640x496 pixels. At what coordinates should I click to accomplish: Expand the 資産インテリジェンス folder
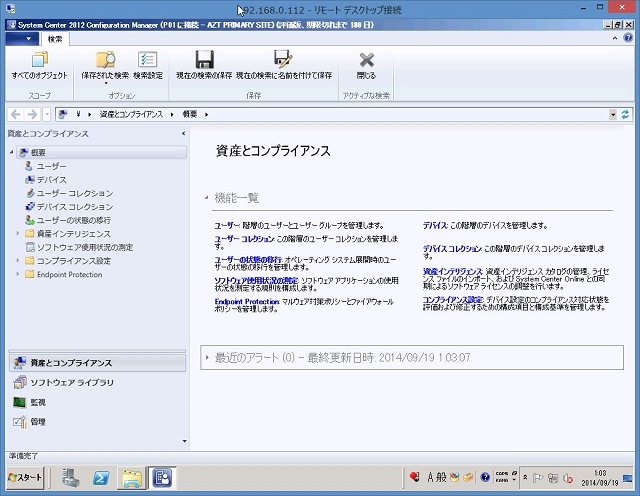(18, 234)
